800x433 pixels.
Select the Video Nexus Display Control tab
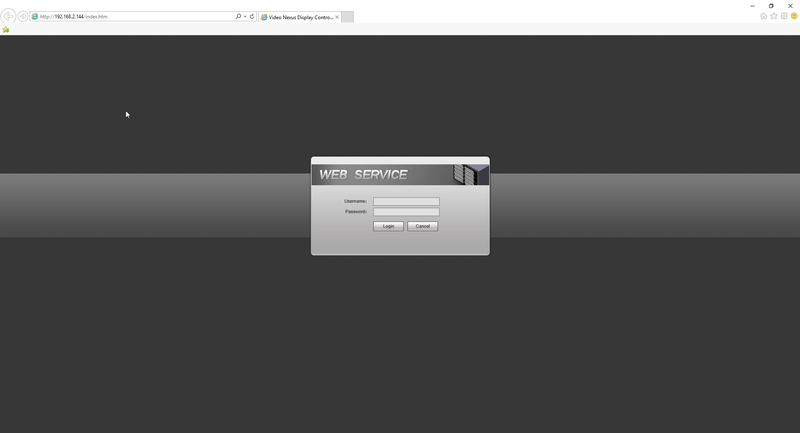pos(299,17)
